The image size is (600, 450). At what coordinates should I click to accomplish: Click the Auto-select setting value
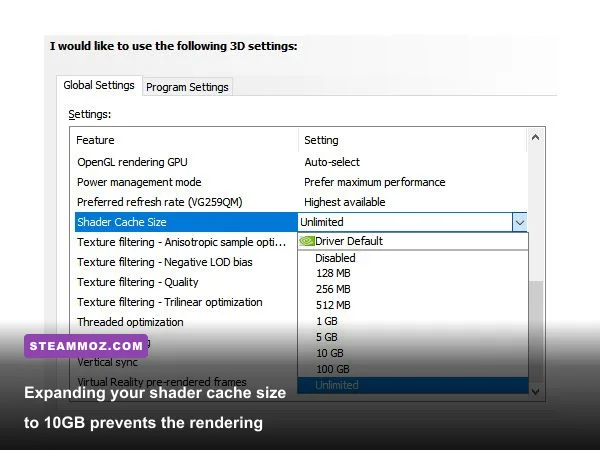point(332,162)
